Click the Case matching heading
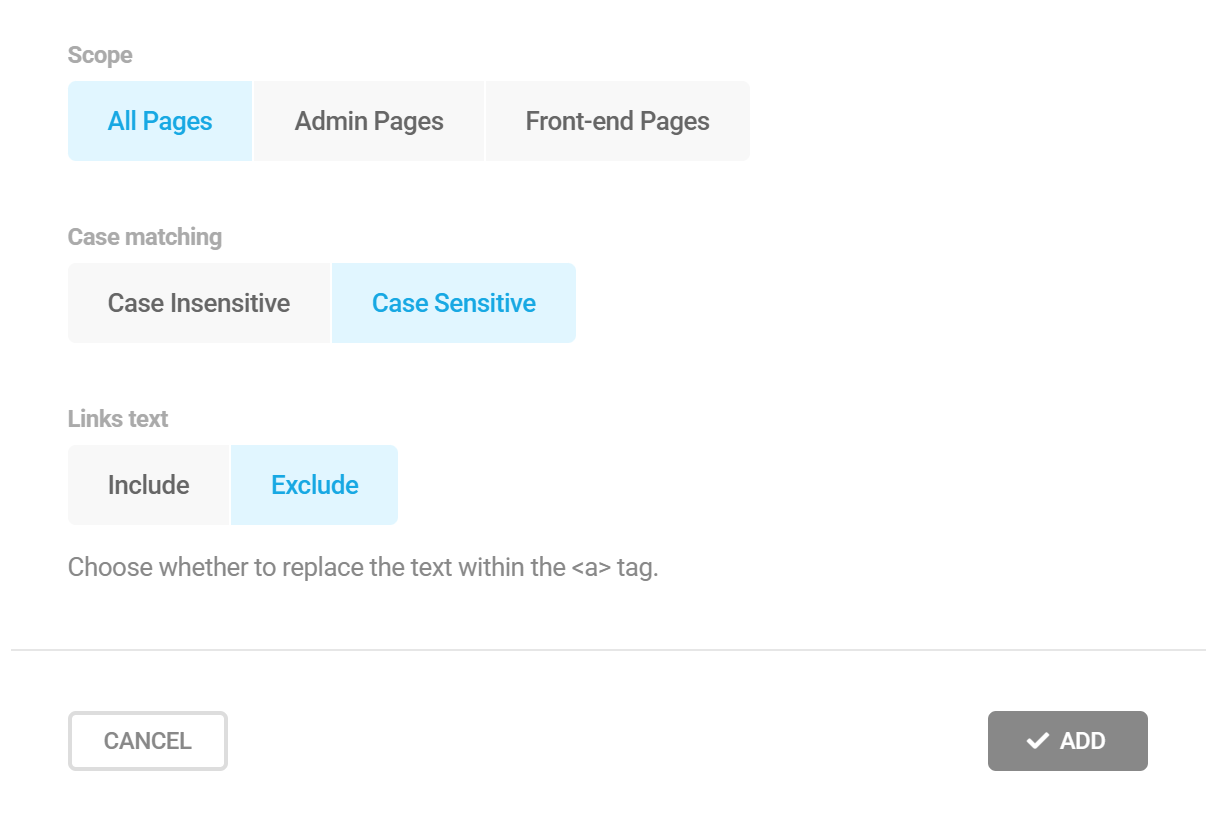The image size is (1220, 824). [x=144, y=237]
